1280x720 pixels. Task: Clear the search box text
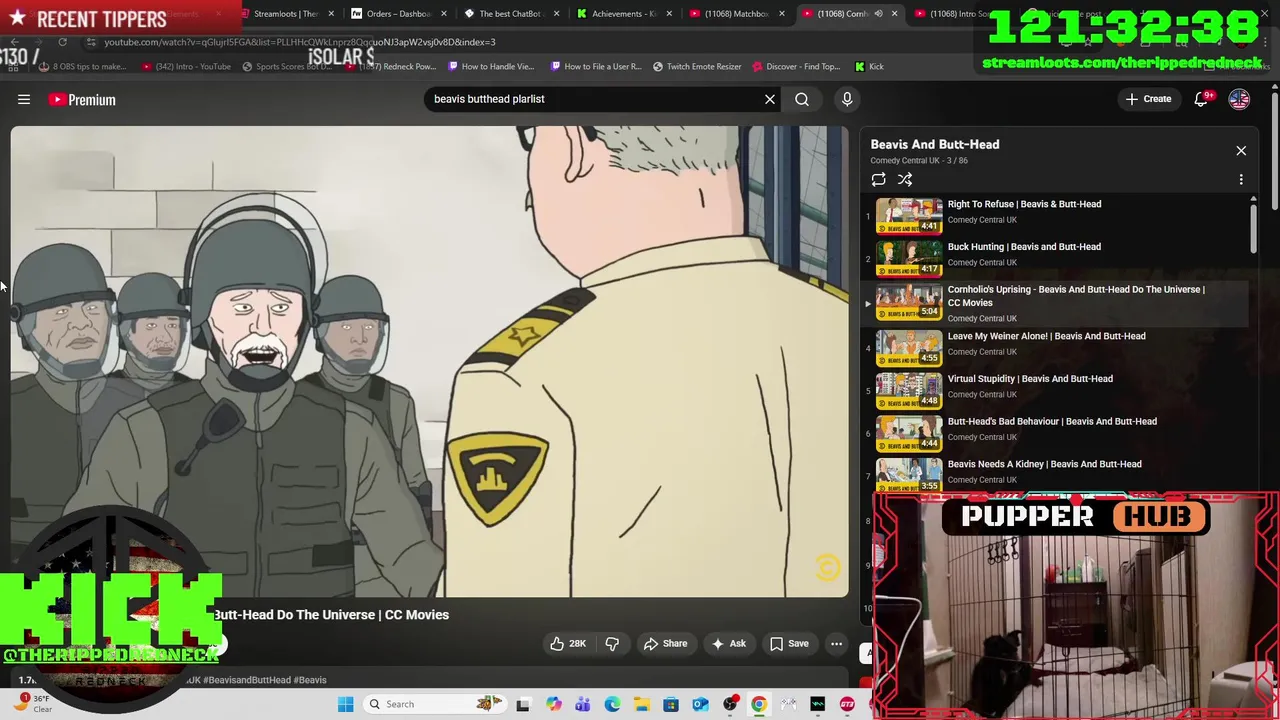pyautogui.click(x=770, y=99)
